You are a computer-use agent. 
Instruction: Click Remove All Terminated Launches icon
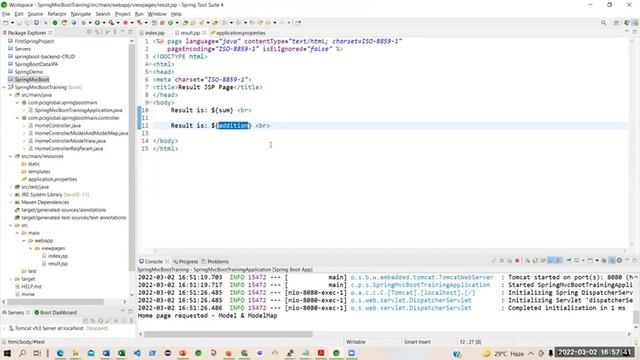tap(509, 260)
